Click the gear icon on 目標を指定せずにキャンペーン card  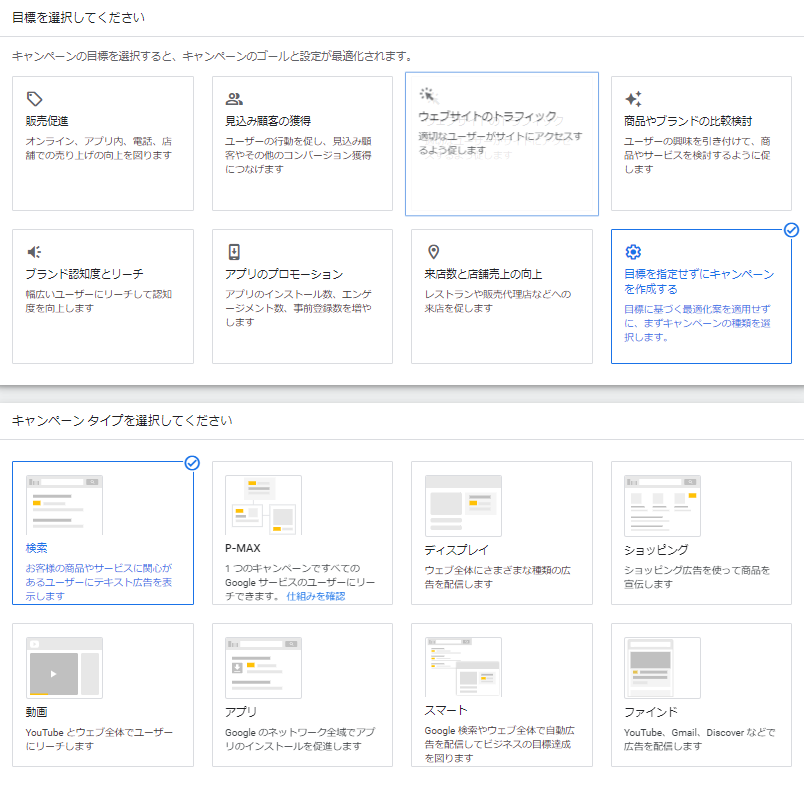[x=632, y=252]
